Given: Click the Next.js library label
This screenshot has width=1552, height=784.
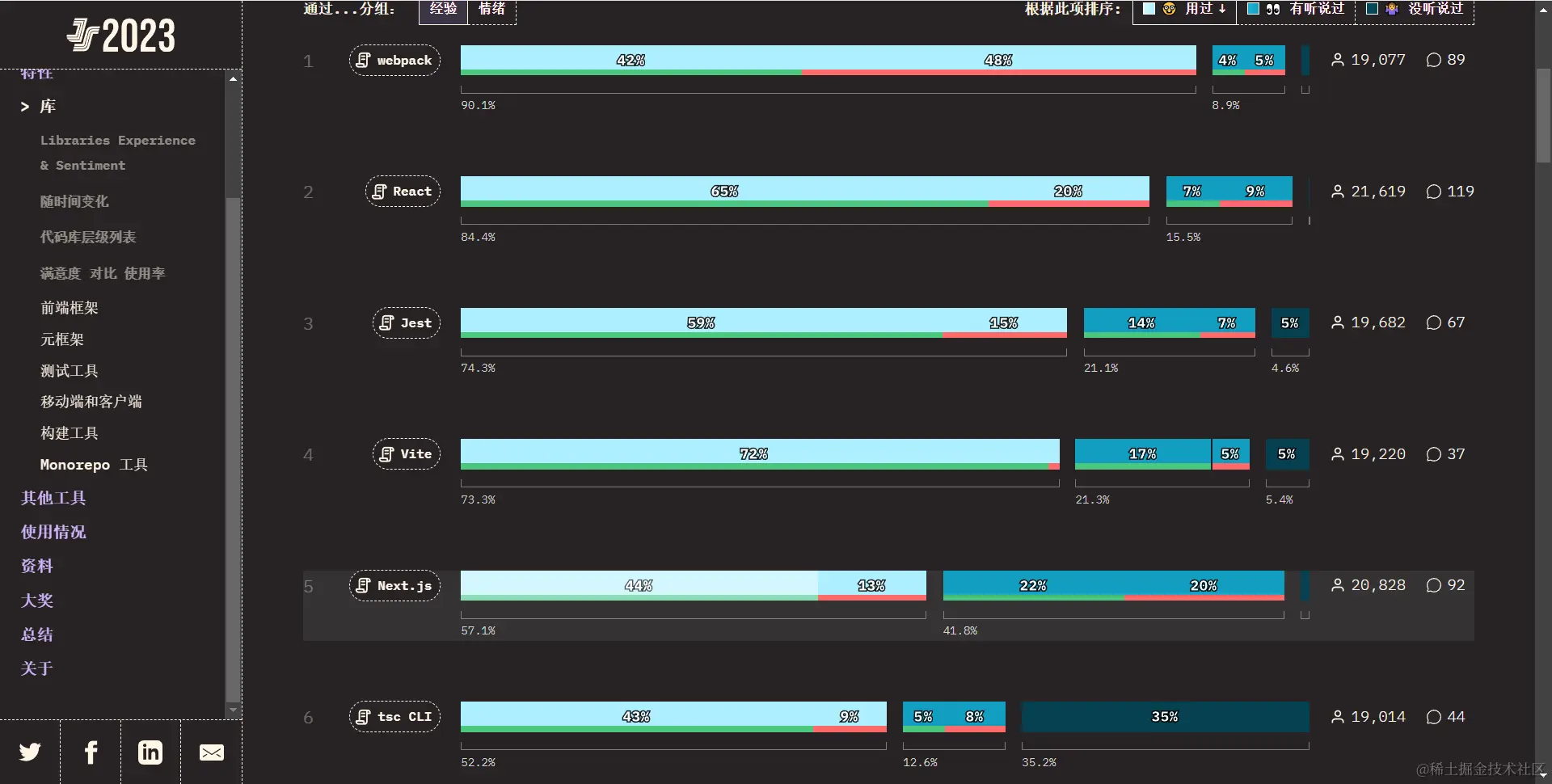Looking at the screenshot, I should pyautogui.click(x=394, y=586).
